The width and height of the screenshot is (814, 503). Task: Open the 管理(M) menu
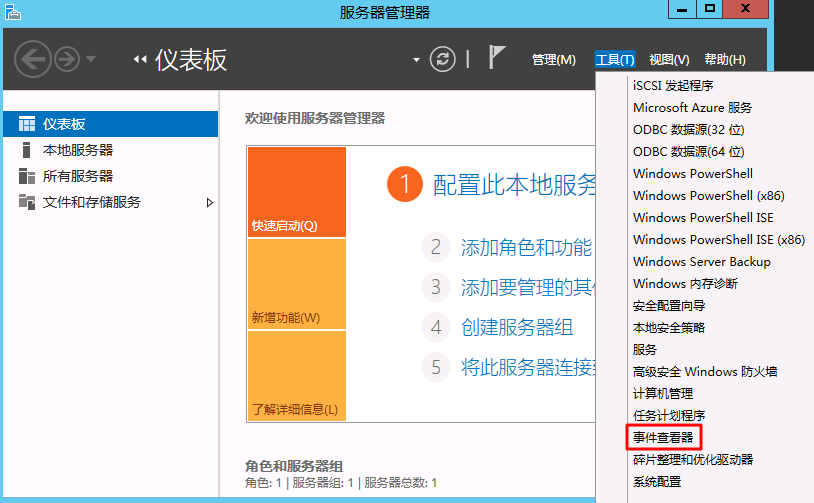coord(554,60)
